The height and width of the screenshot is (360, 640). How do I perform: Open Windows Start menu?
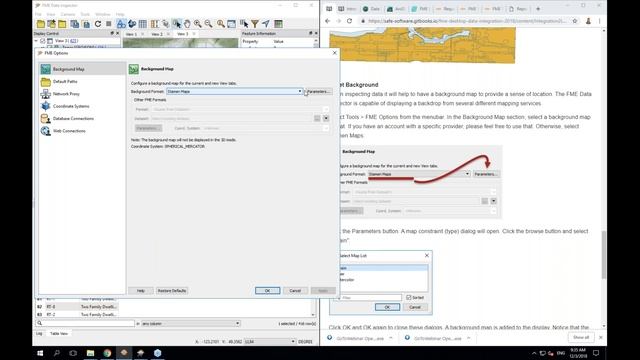point(40,353)
